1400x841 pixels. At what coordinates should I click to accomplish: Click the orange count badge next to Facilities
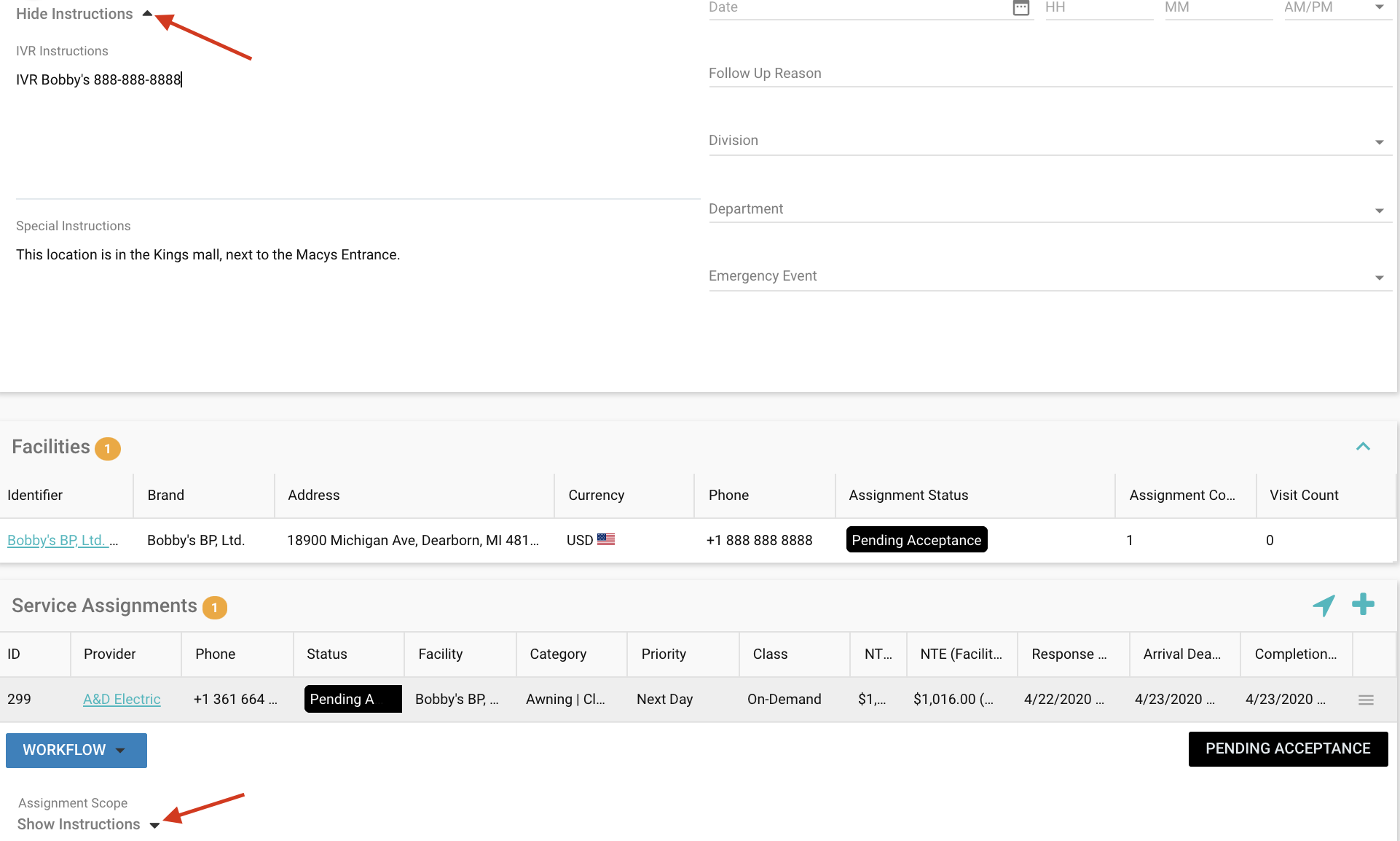point(107,449)
